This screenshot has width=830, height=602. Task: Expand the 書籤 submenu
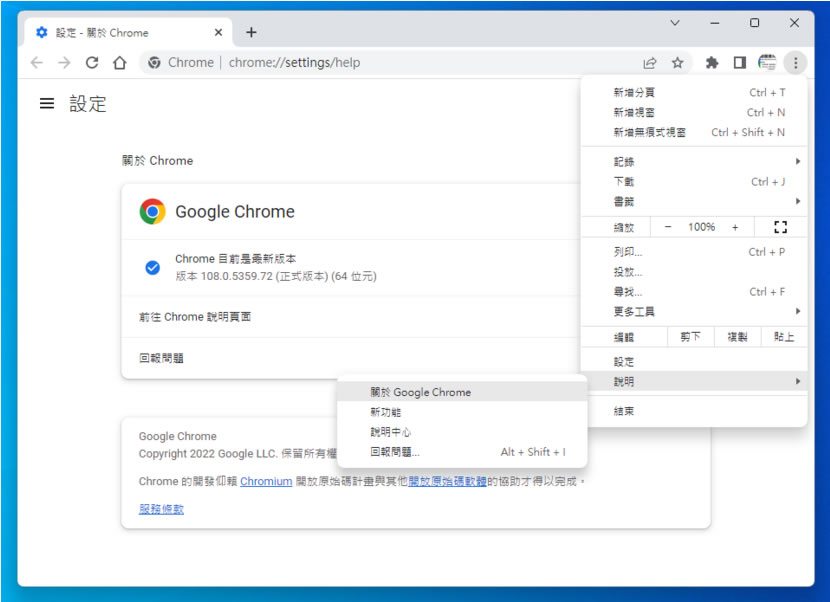(694, 201)
